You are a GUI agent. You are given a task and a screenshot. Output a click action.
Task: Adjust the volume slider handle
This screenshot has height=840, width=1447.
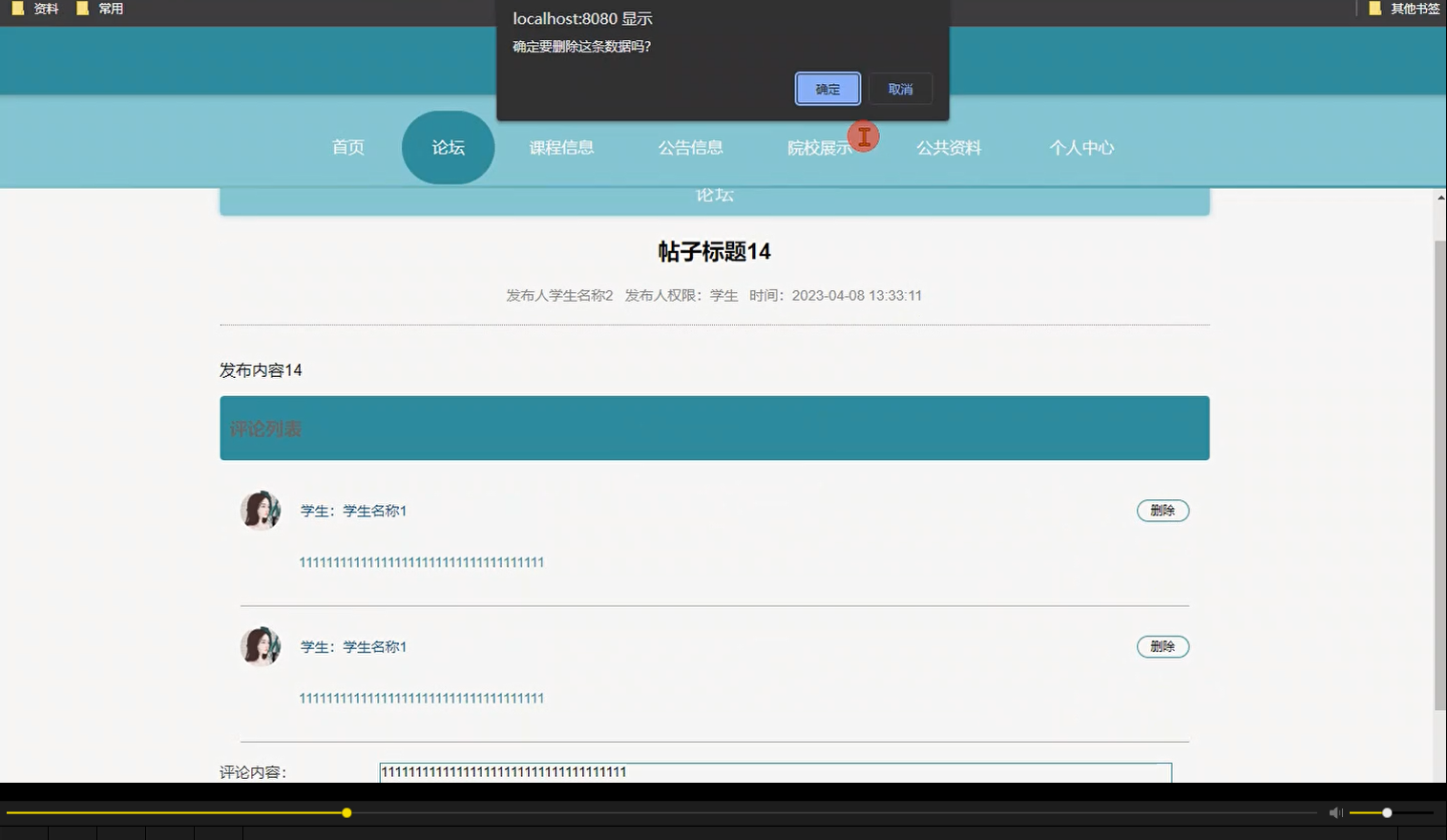[1385, 812]
